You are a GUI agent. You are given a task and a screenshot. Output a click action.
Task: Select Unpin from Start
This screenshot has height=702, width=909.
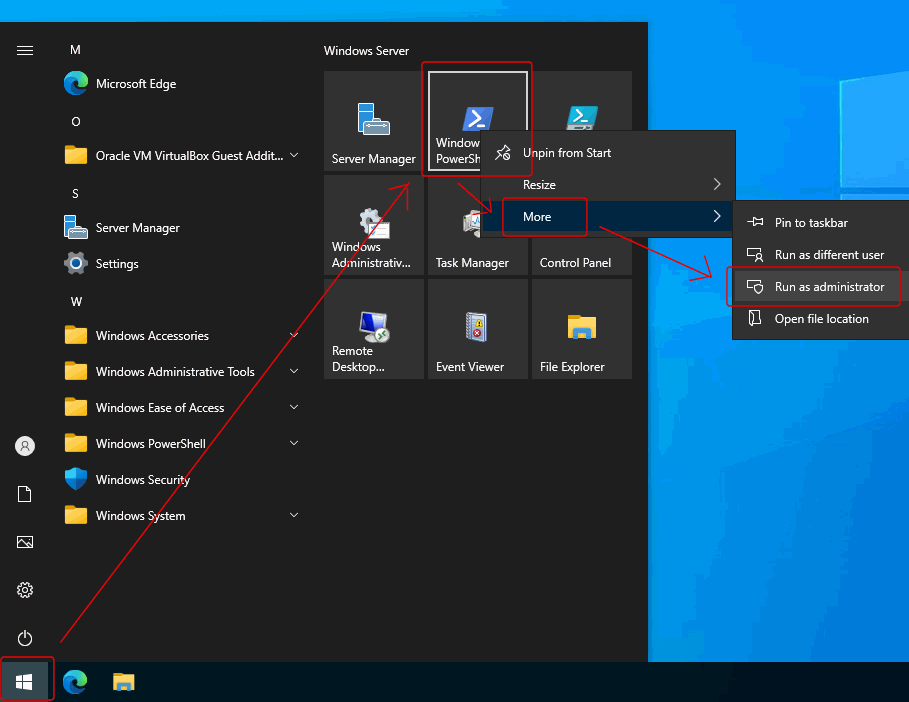point(608,153)
